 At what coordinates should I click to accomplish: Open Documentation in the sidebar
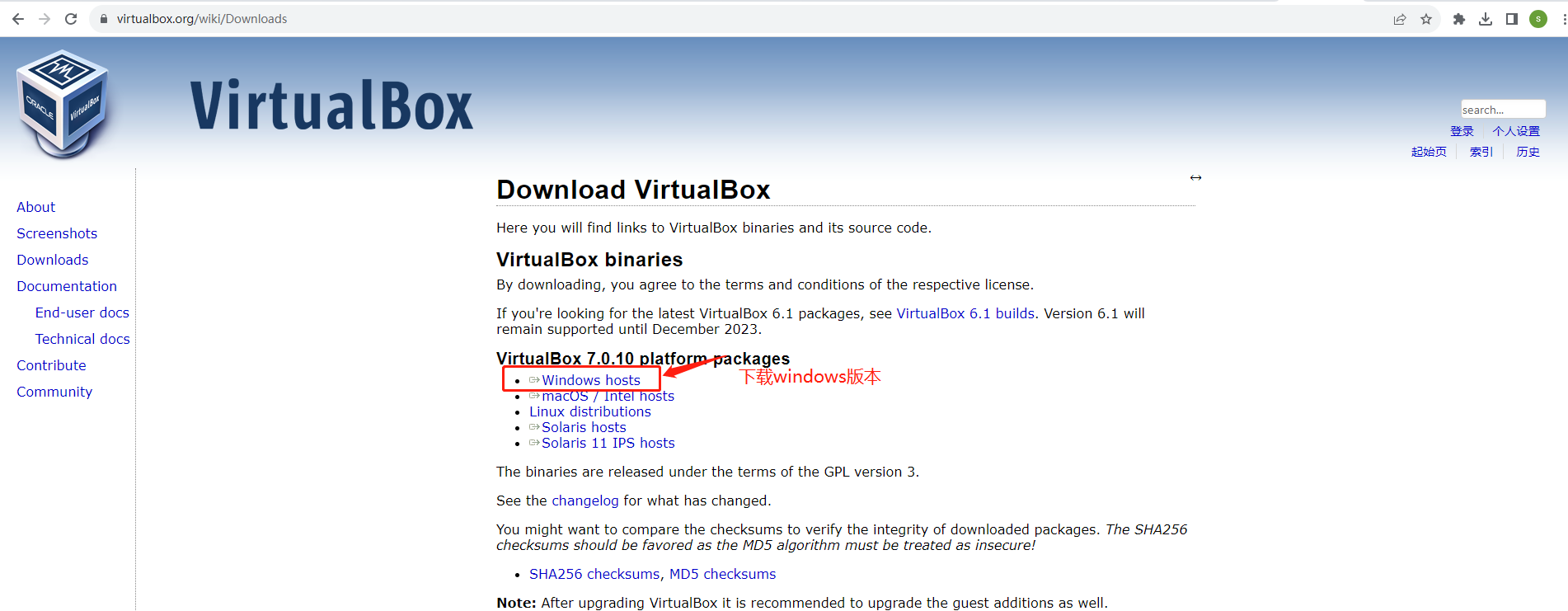pos(67,286)
